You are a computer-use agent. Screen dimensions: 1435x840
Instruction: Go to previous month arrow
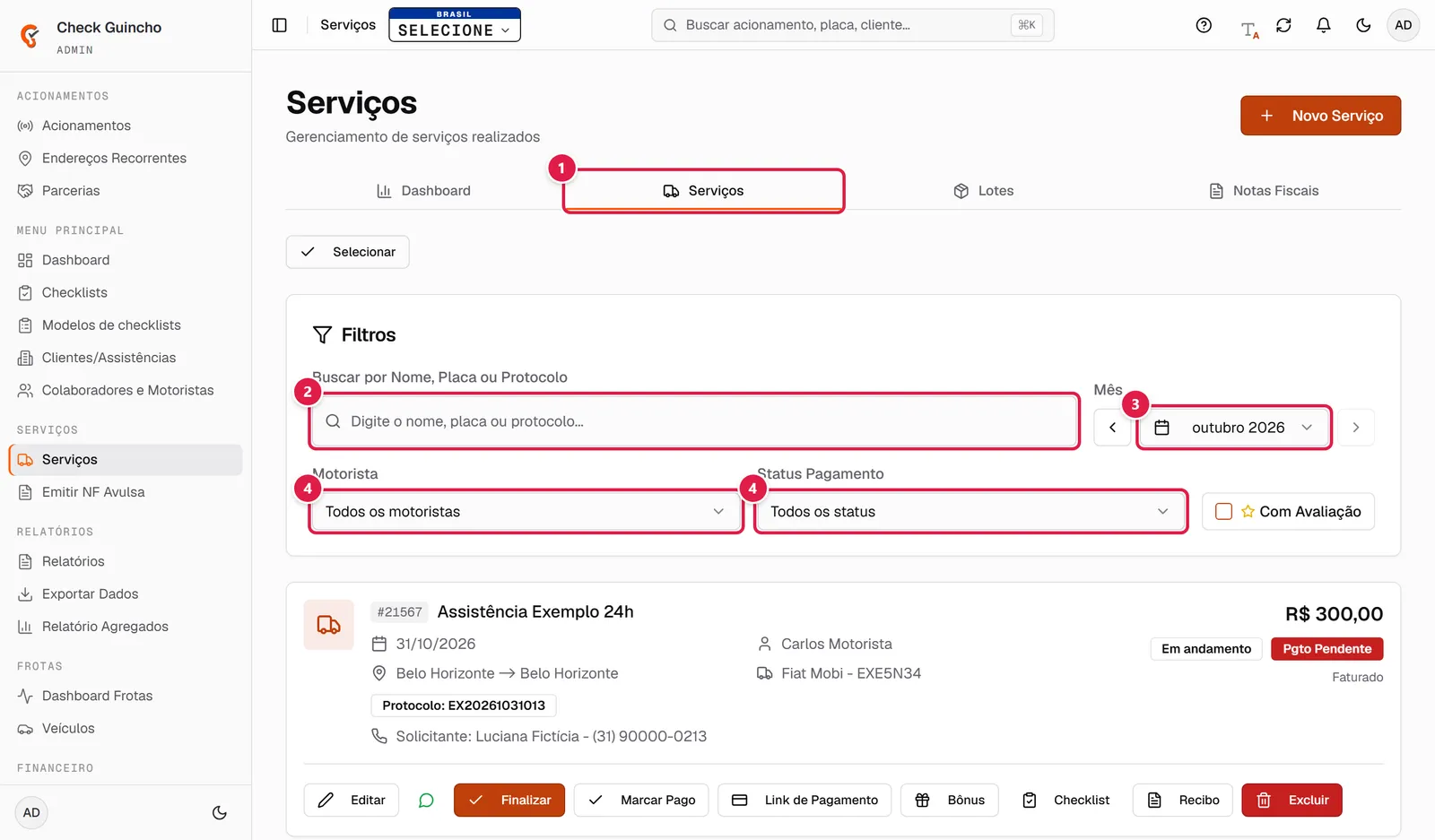tap(1112, 428)
